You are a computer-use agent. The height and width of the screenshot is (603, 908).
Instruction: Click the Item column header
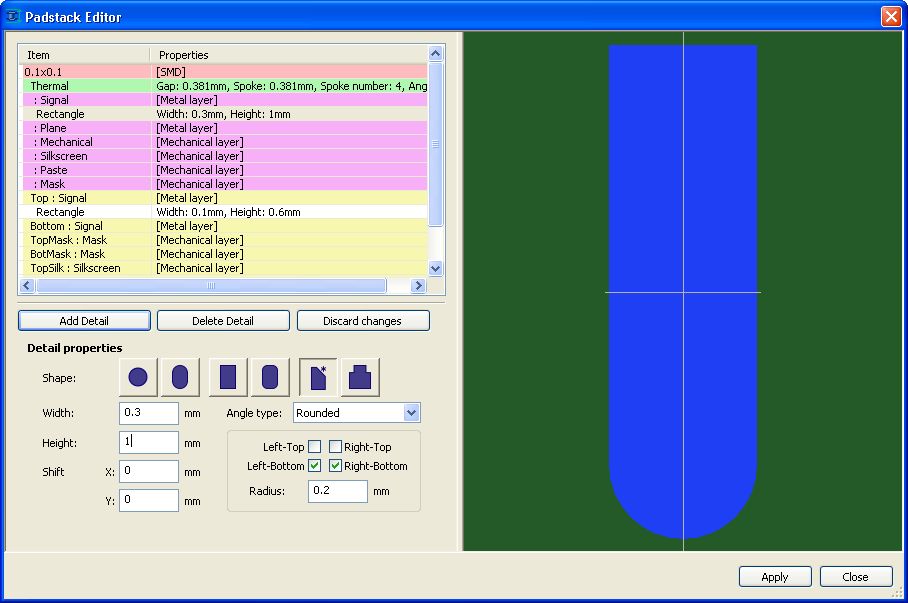click(85, 55)
